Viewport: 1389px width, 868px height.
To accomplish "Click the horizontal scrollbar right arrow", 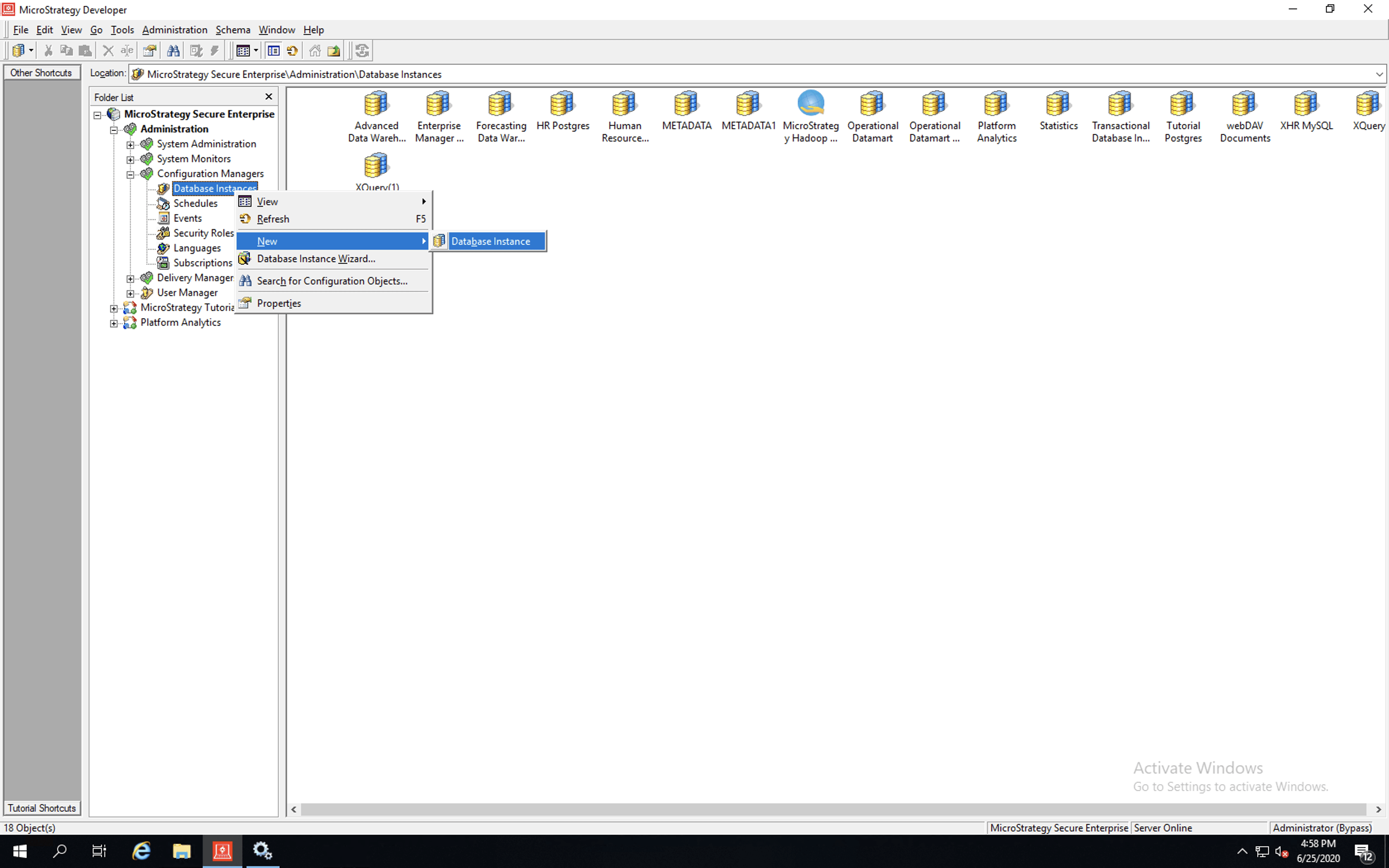I will point(1378,809).
